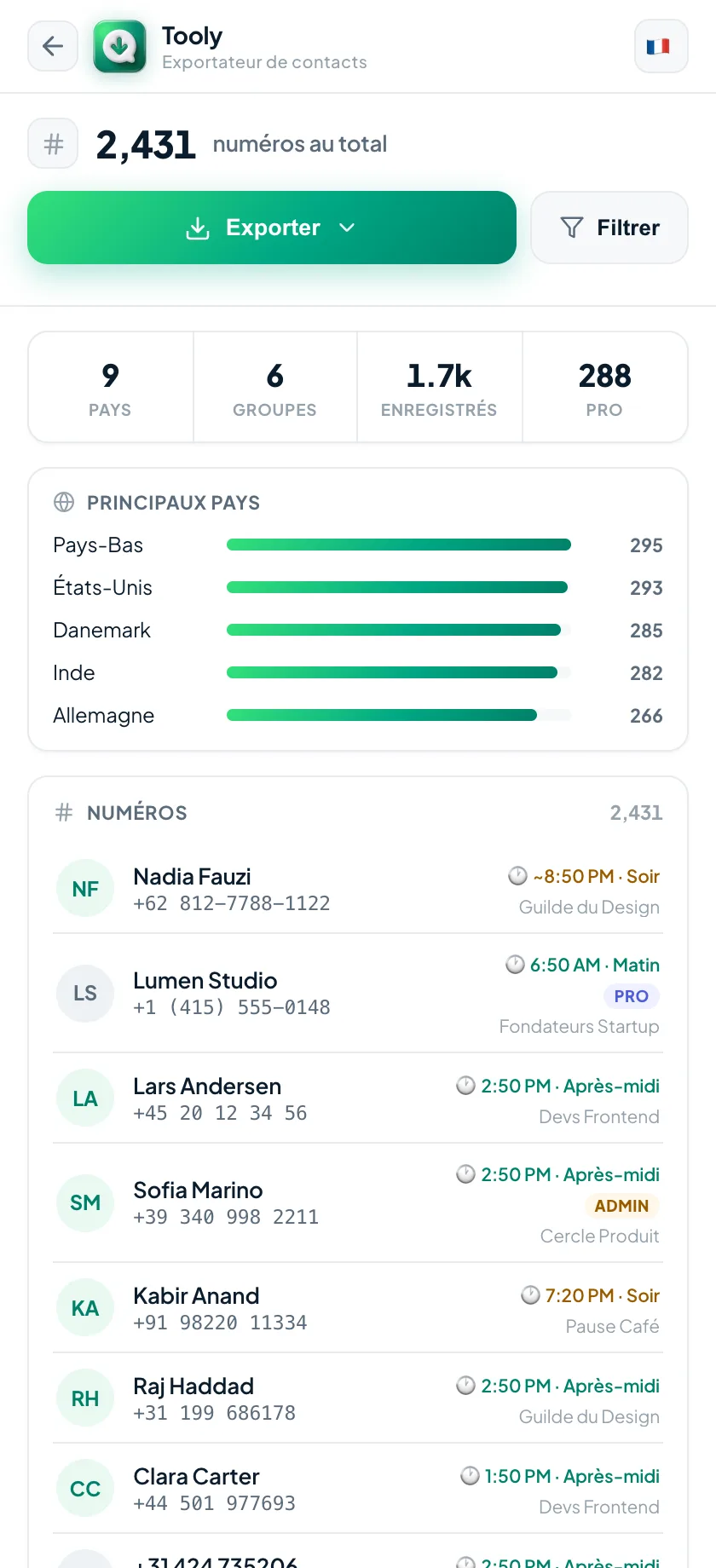Open Sofia Marino's SM avatar

tap(85, 1203)
